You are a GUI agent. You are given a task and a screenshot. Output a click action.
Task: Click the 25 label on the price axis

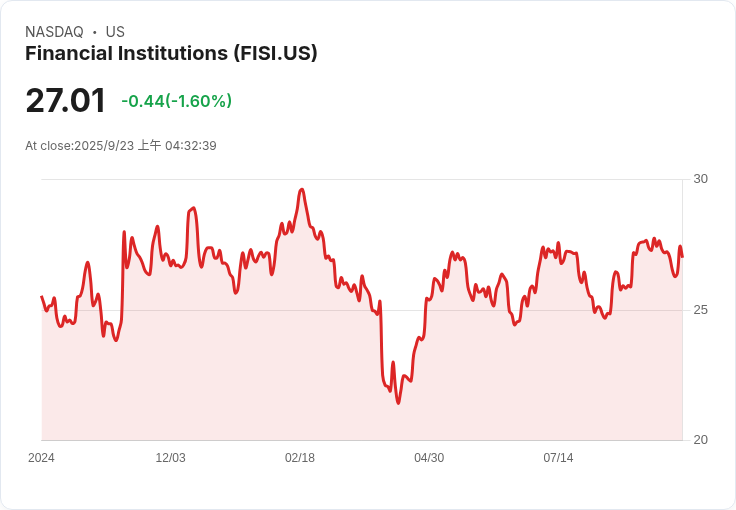pyautogui.click(x=701, y=310)
